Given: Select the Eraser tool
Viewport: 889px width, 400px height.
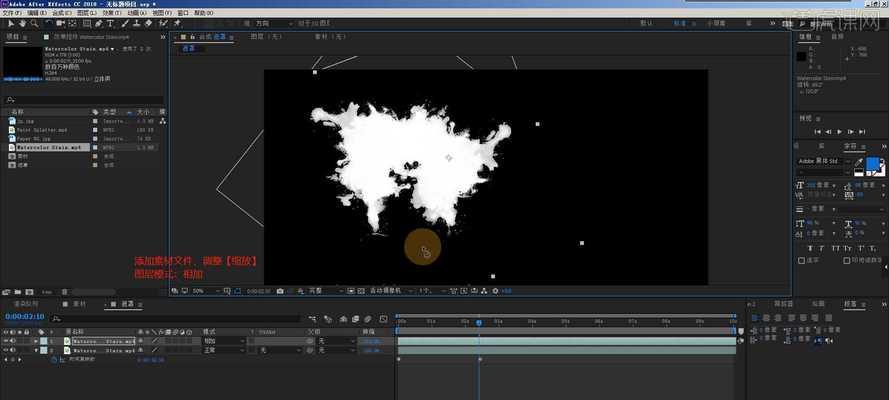Looking at the screenshot, I should [149, 23].
